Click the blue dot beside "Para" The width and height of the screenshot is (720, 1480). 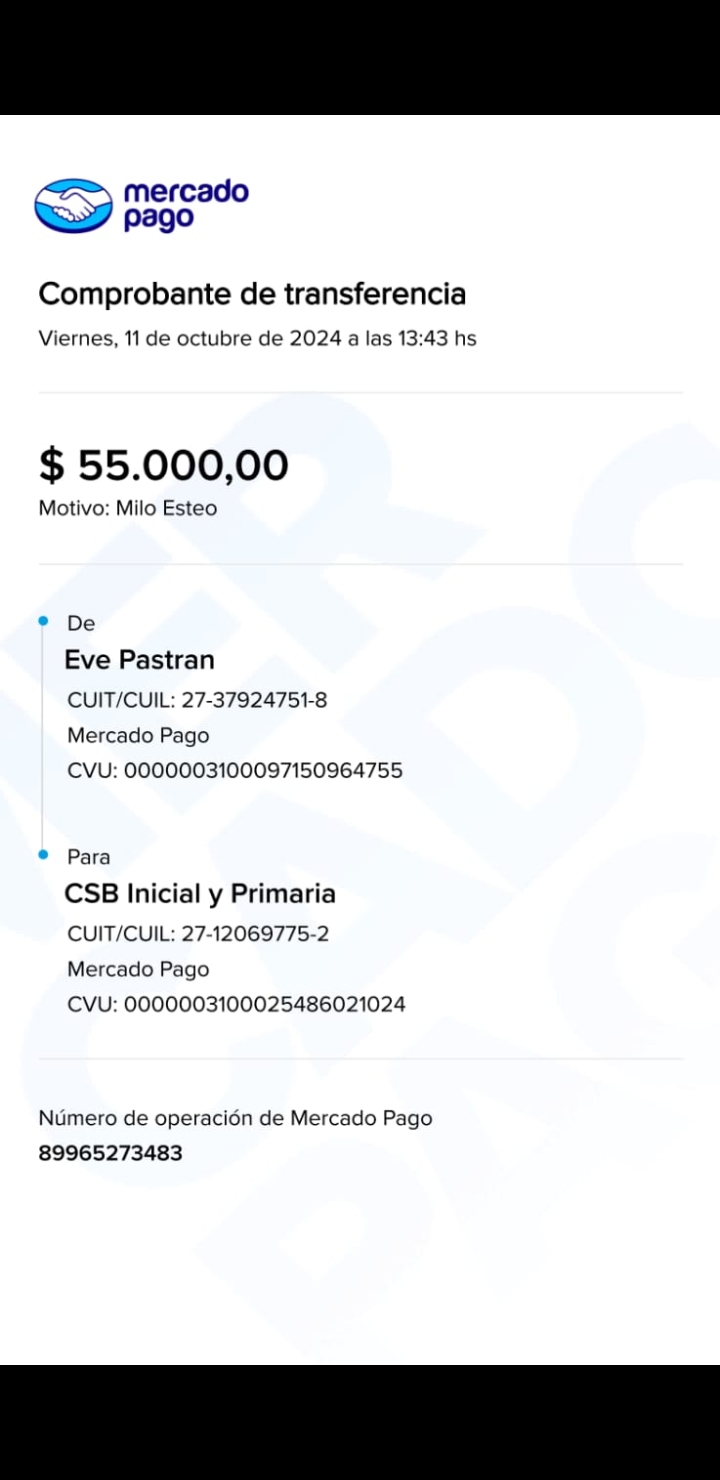[43, 856]
